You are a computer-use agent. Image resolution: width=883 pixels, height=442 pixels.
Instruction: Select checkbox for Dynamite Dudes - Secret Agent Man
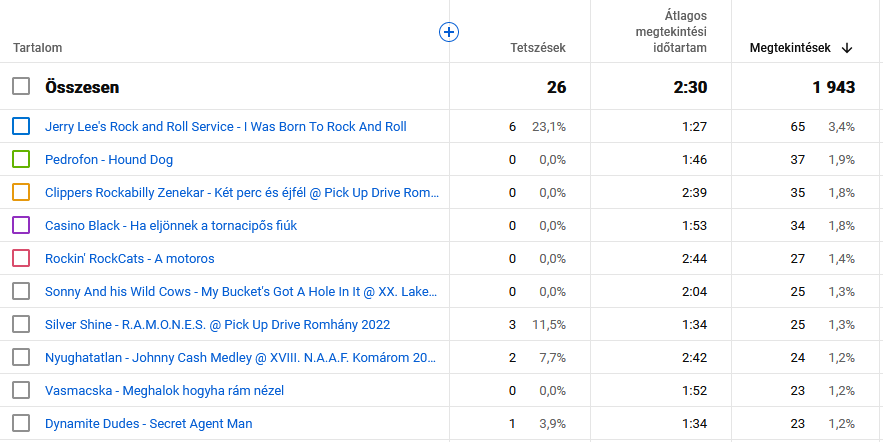pos(21,423)
